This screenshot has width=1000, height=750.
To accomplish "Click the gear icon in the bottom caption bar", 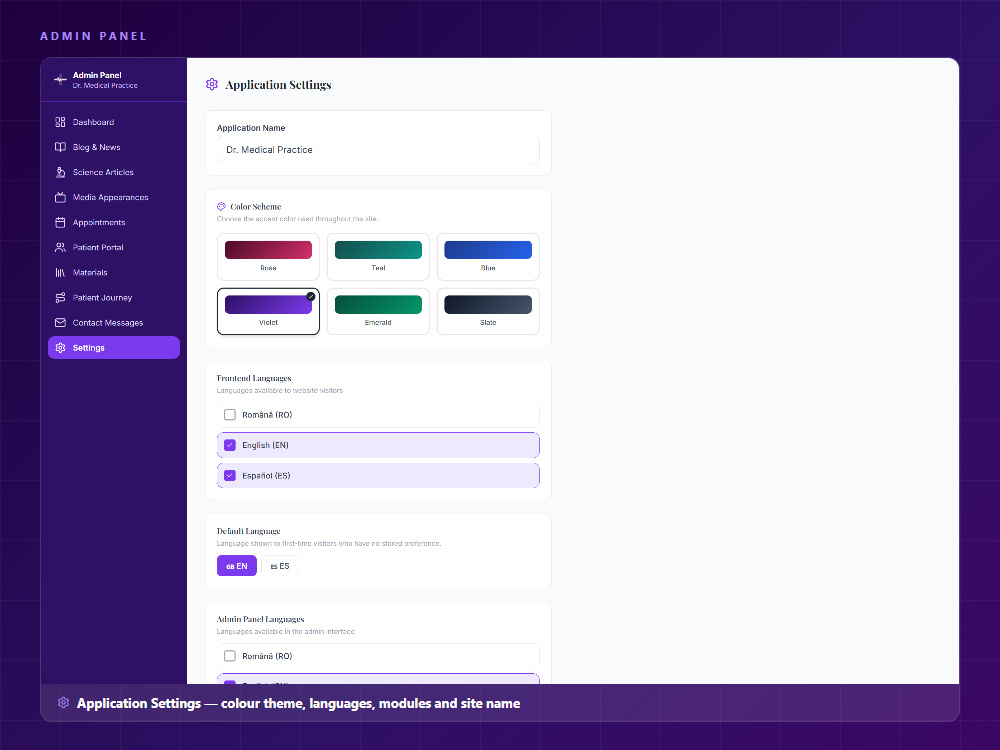I will click(63, 703).
